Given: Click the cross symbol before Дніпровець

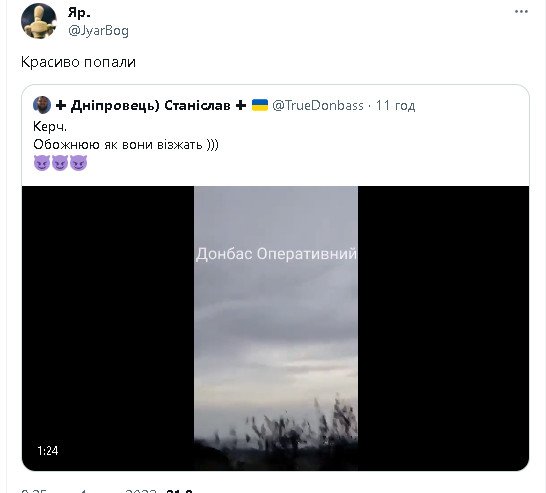Looking at the screenshot, I should [x=61, y=105].
